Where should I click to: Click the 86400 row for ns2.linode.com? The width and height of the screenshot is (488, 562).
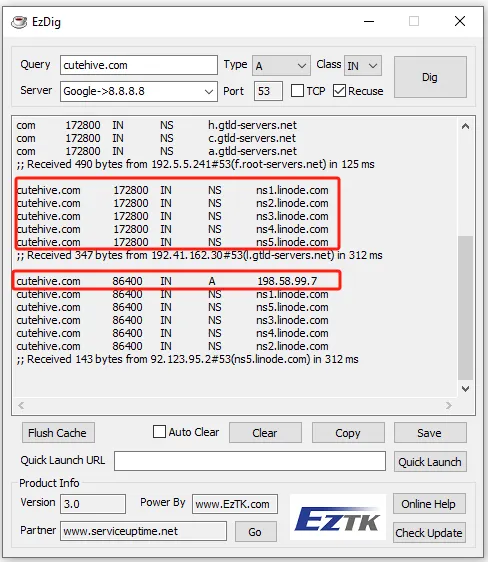tap(172, 346)
